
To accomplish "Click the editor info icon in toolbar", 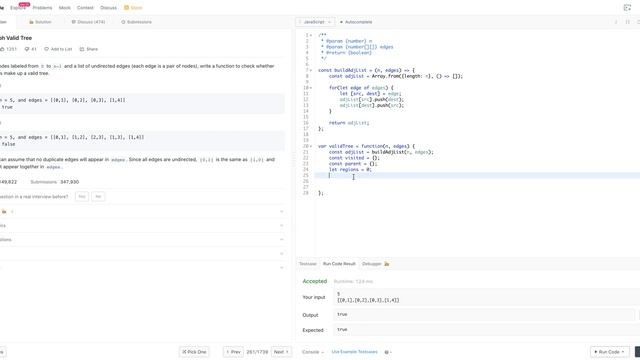I will point(616,22).
